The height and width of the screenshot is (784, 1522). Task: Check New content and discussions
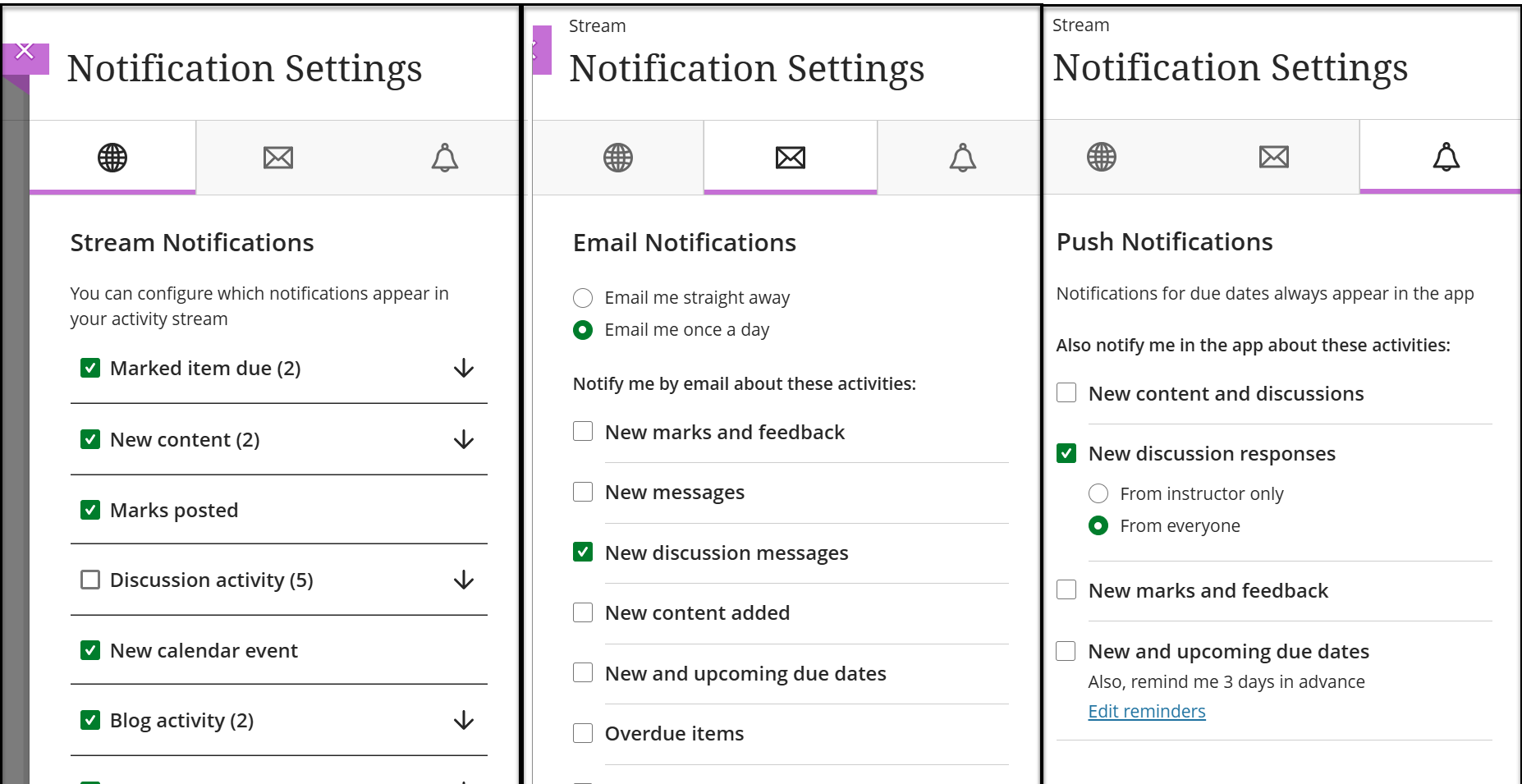[1066, 393]
